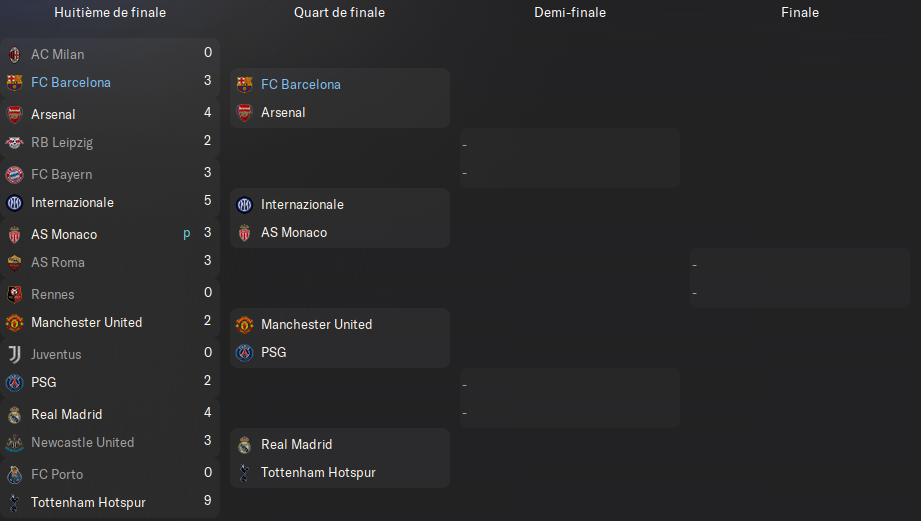Click Manchester United in Quart de finale
The width and height of the screenshot is (921, 521).
tap(316, 324)
